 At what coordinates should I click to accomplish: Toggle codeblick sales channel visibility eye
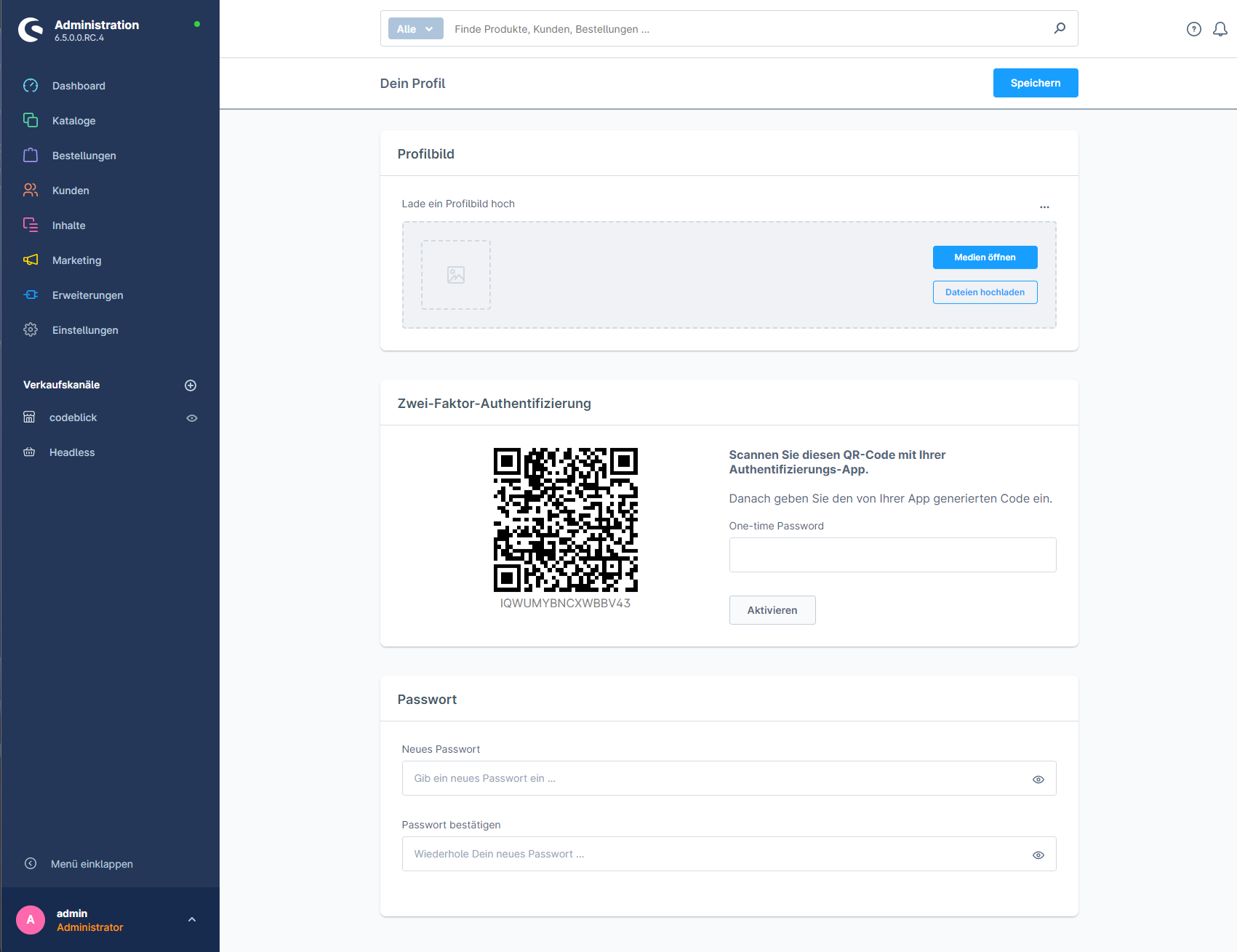point(192,418)
